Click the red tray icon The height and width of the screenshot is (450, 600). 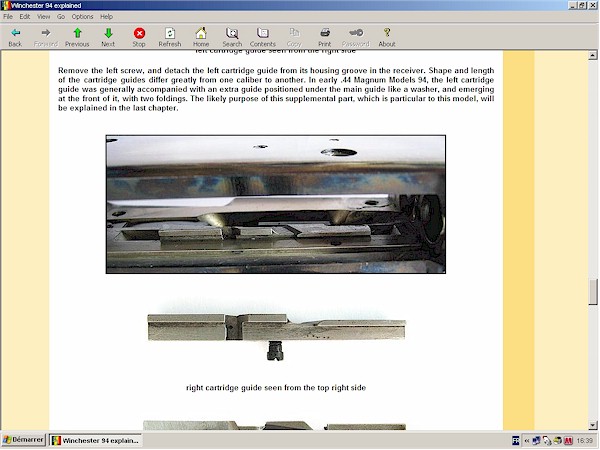point(568,441)
